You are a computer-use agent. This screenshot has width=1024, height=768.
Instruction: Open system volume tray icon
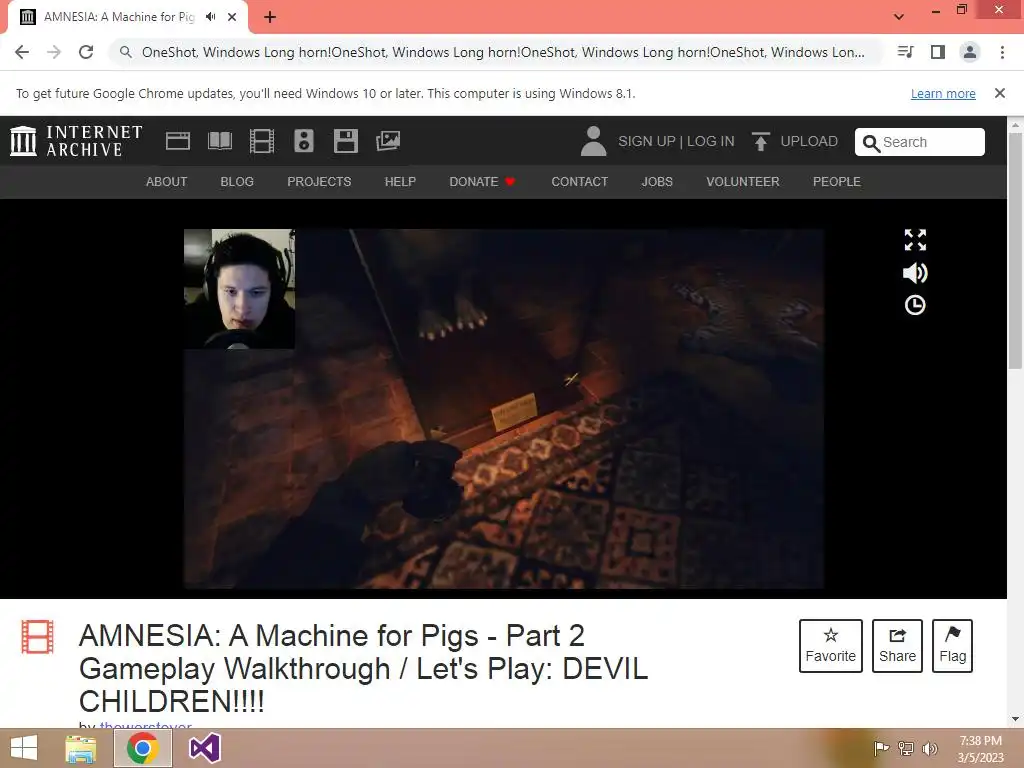pyautogui.click(x=929, y=748)
